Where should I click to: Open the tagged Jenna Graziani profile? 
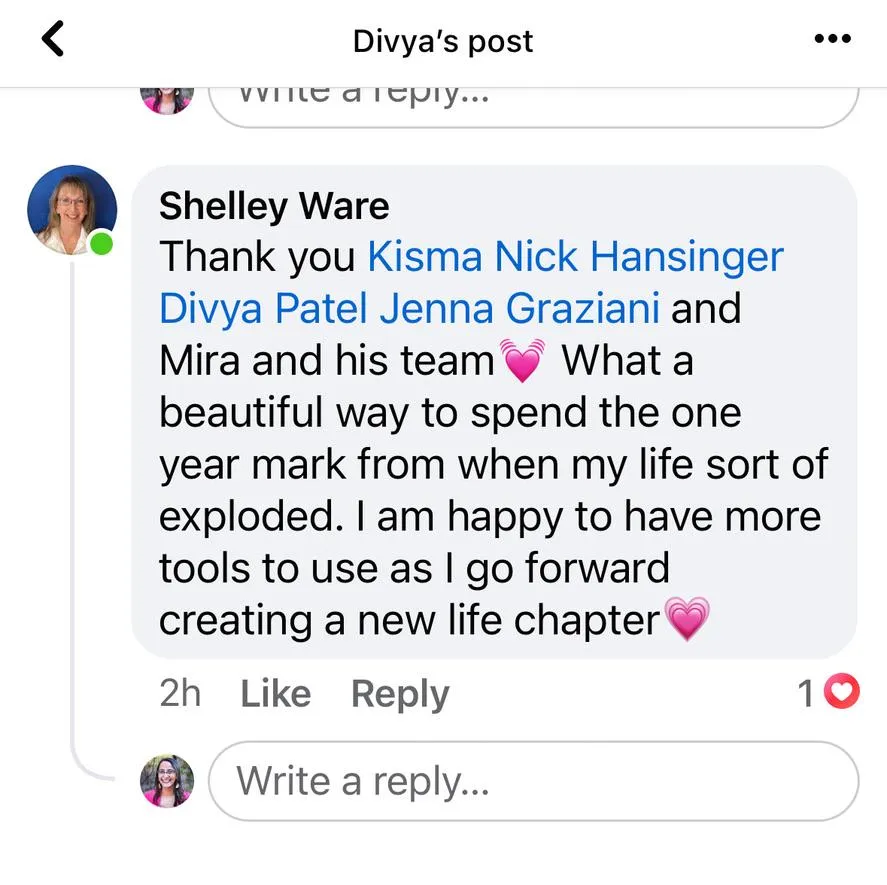pyautogui.click(x=520, y=309)
